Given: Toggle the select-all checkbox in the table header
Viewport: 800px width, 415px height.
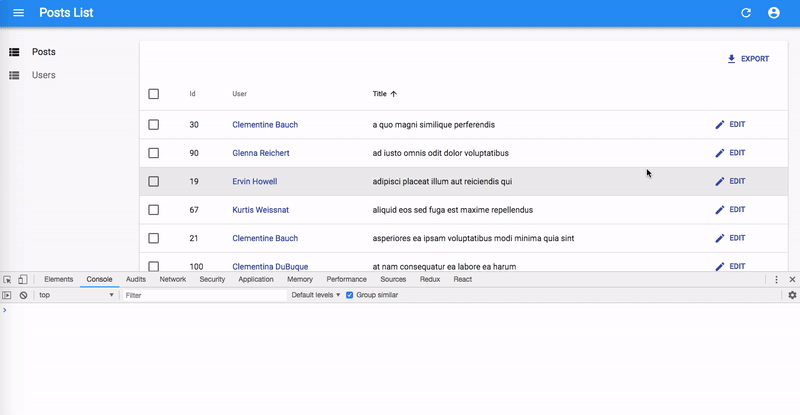Looking at the screenshot, I should click(153, 94).
